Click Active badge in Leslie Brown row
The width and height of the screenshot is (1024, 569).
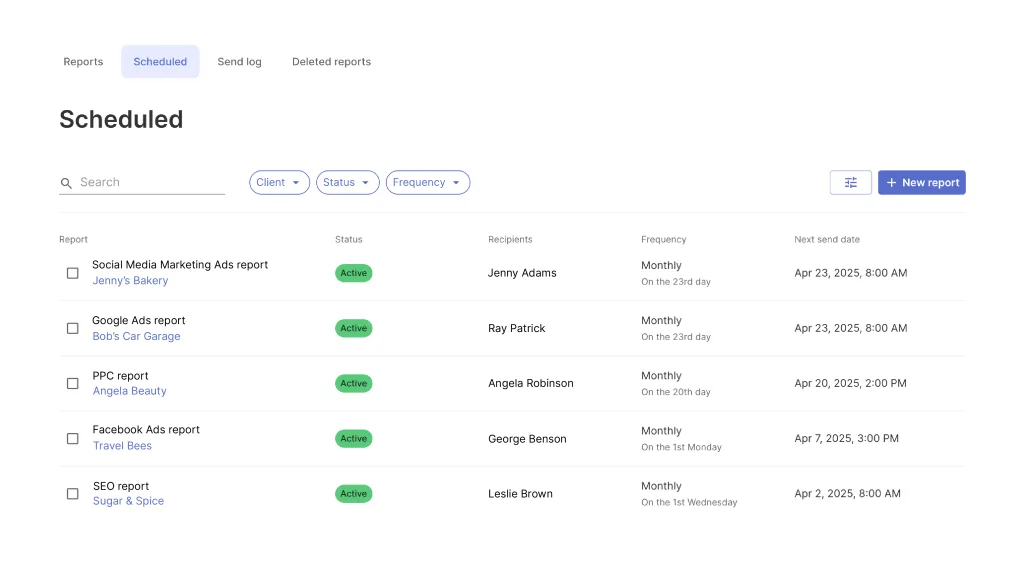(353, 494)
